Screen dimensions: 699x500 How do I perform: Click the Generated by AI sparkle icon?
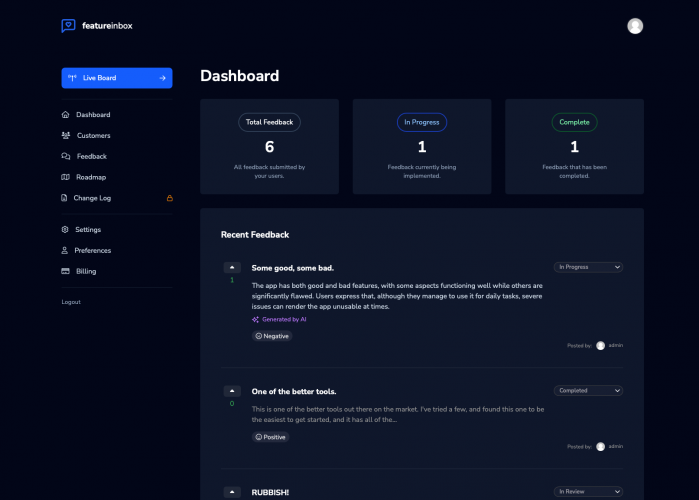pyautogui.click(x=255, y=320)
